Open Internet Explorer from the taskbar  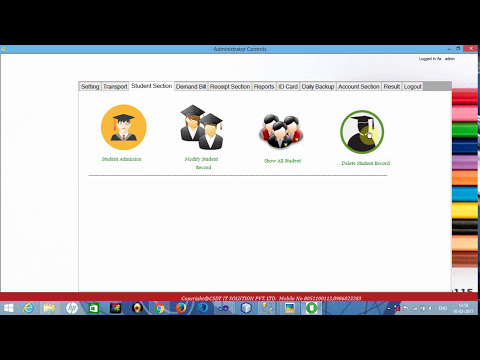29,308
